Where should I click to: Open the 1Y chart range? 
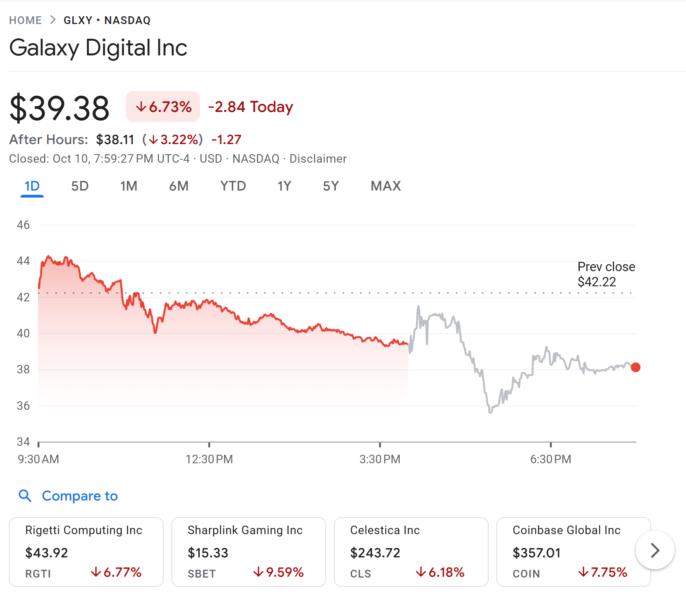(285, 186)
